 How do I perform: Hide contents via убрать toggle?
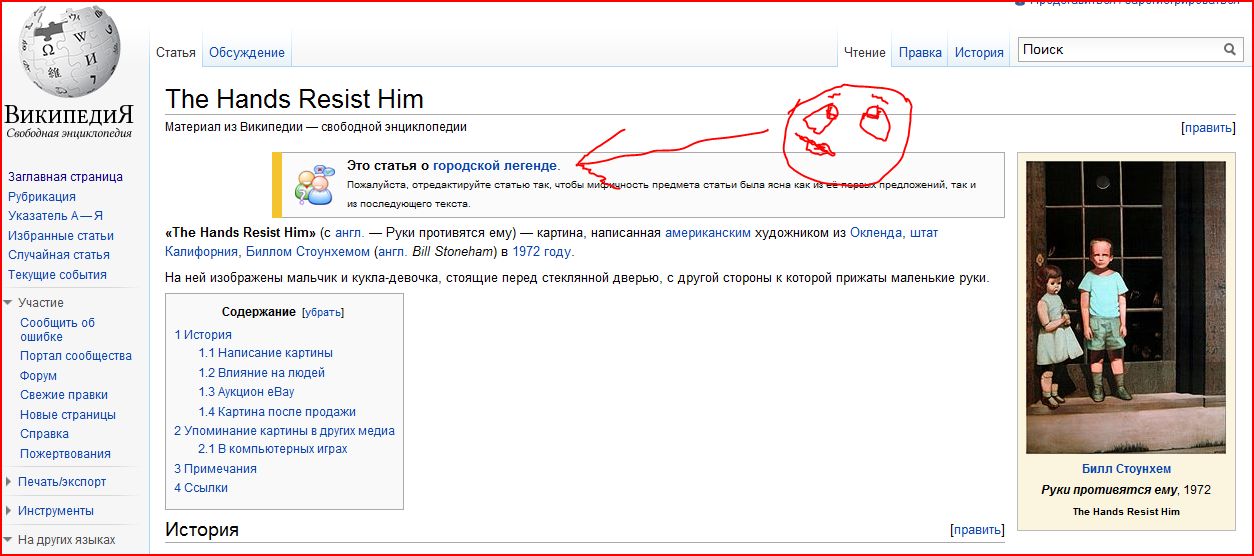(x=322, y=312)
